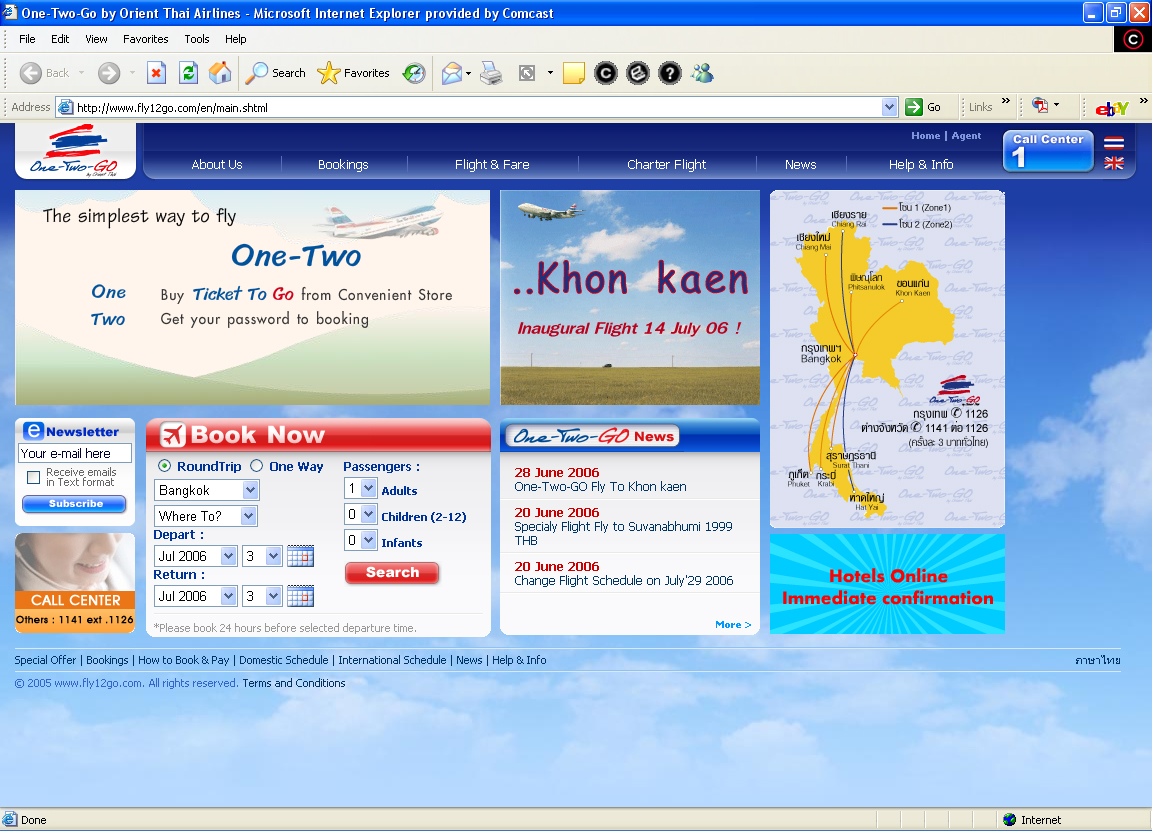Open the Children count dropdown
Screen dimensions: 1152x831
coord(361,514)
